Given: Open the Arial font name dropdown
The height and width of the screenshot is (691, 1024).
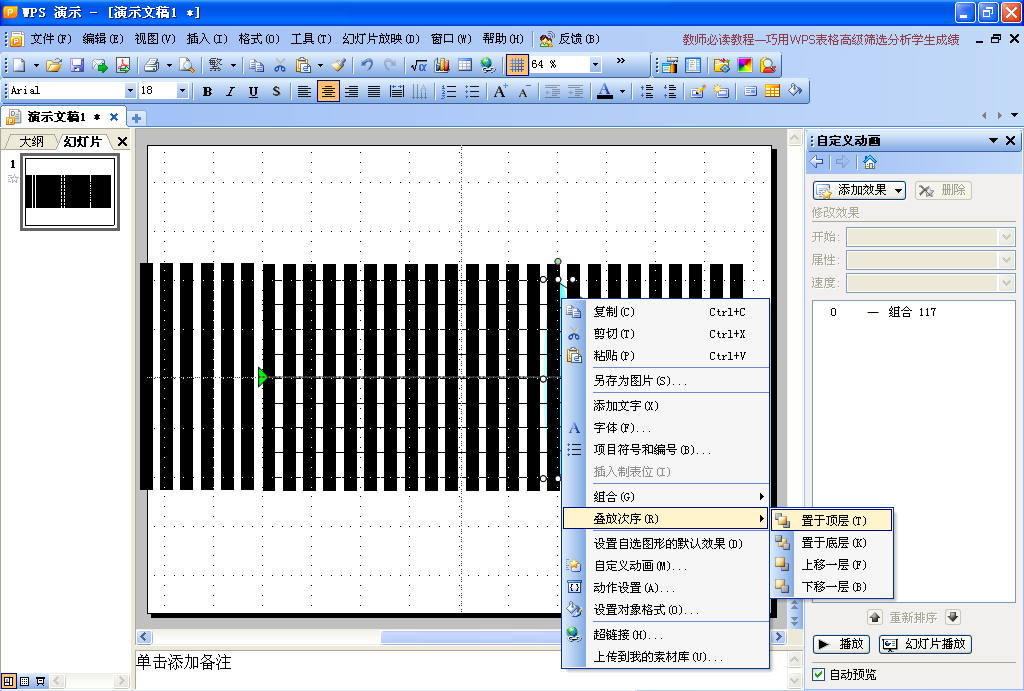Looking at the screenshot, I should tap(130, 91).
